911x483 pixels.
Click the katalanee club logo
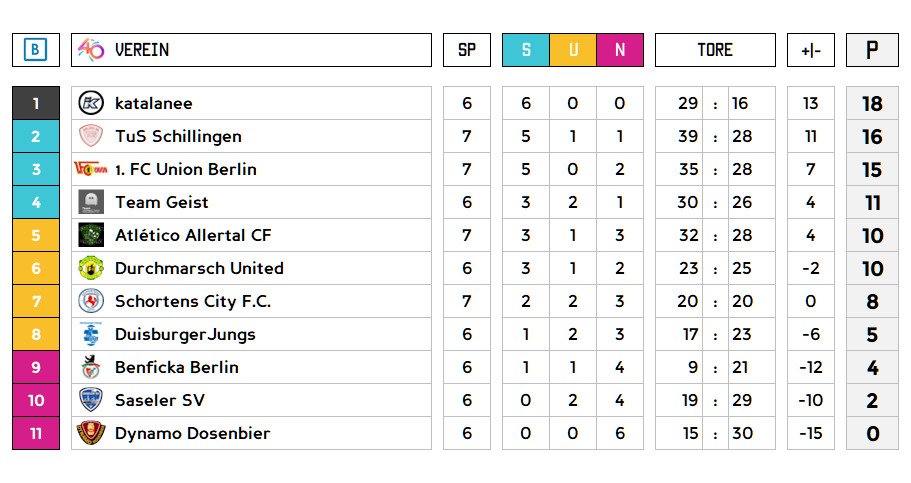click(x=91, y=103)
